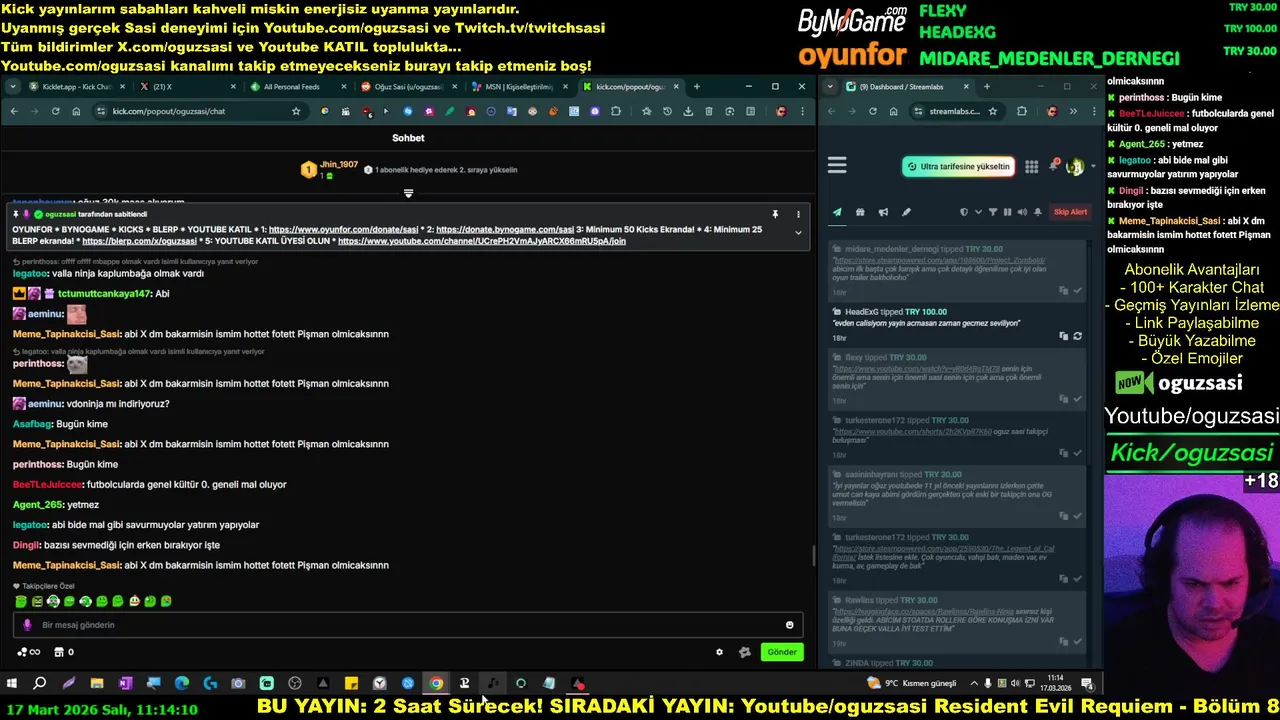Click the Bir mesaj gönderin message field
The height and width of the screenshot is (720, 1280).
coord(408,625)
